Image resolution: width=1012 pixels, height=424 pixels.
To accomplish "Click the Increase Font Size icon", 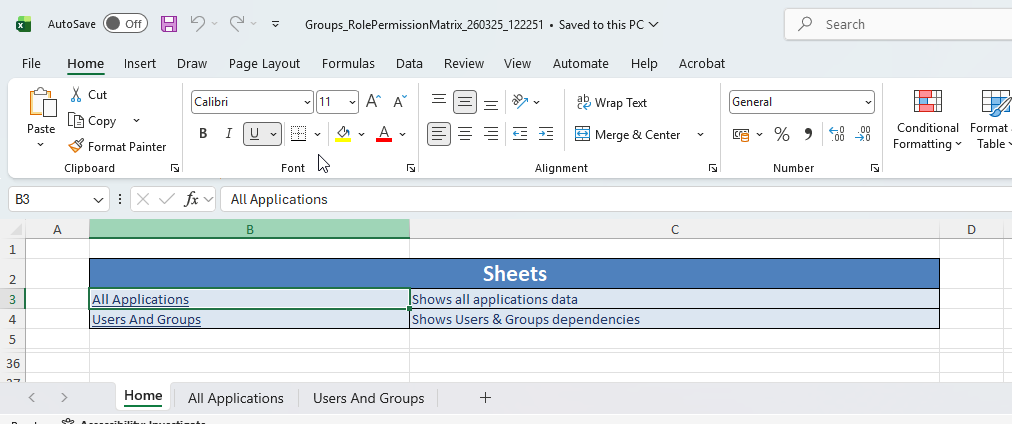I will tap(373, 102).
